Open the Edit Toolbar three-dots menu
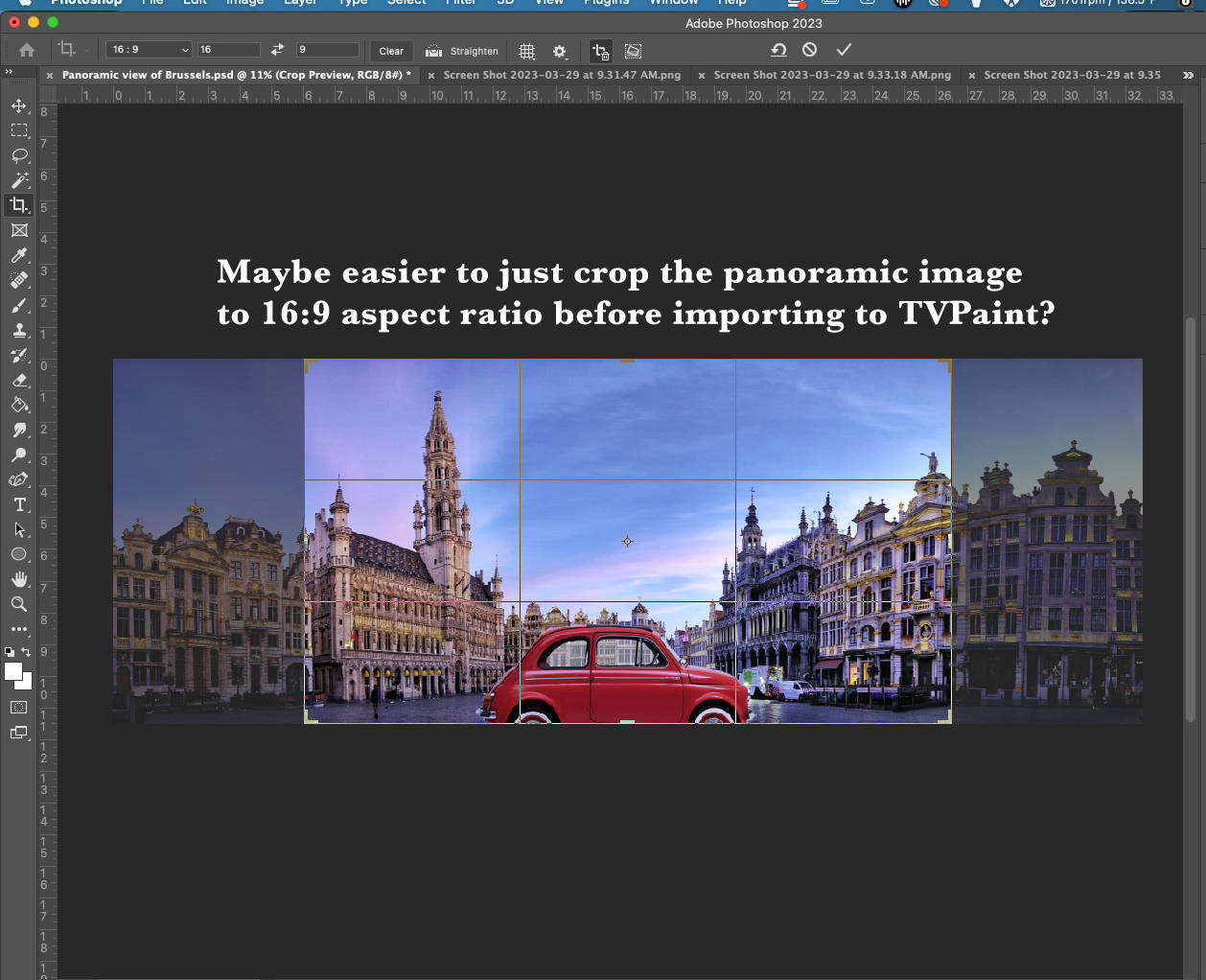Viewport: 1206px width, 980px height. click(19, 629)
